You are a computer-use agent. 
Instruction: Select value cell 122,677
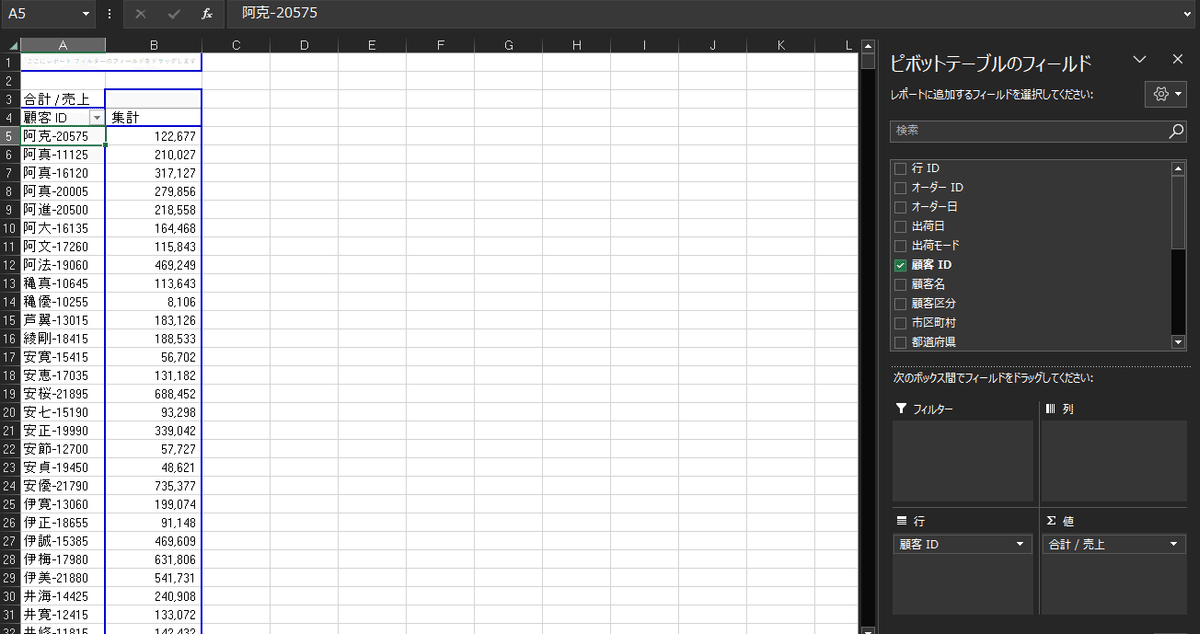(154, 136)
